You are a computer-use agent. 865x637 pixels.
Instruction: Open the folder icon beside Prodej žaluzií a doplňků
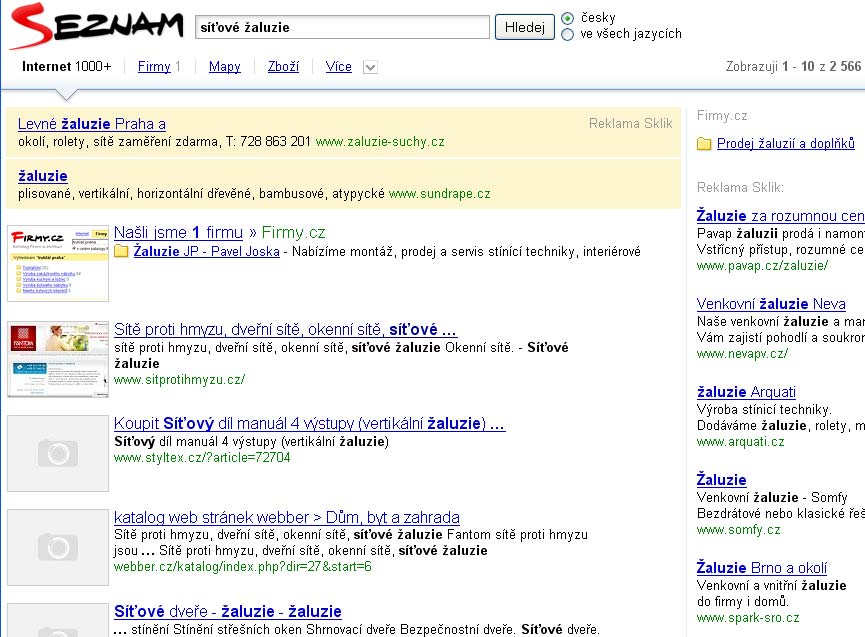(704, 144)
